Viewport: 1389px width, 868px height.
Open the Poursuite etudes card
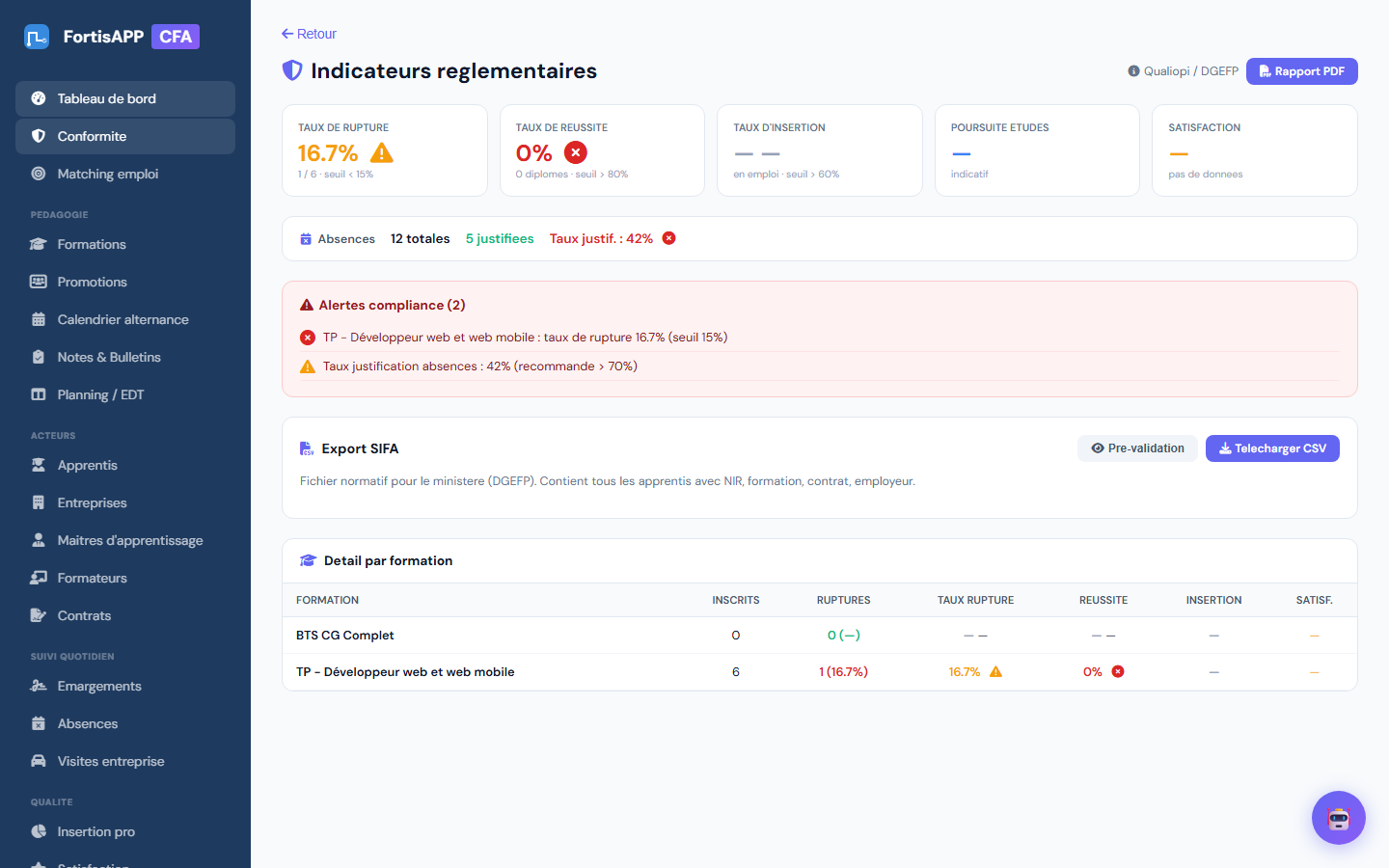point(1037,150)
